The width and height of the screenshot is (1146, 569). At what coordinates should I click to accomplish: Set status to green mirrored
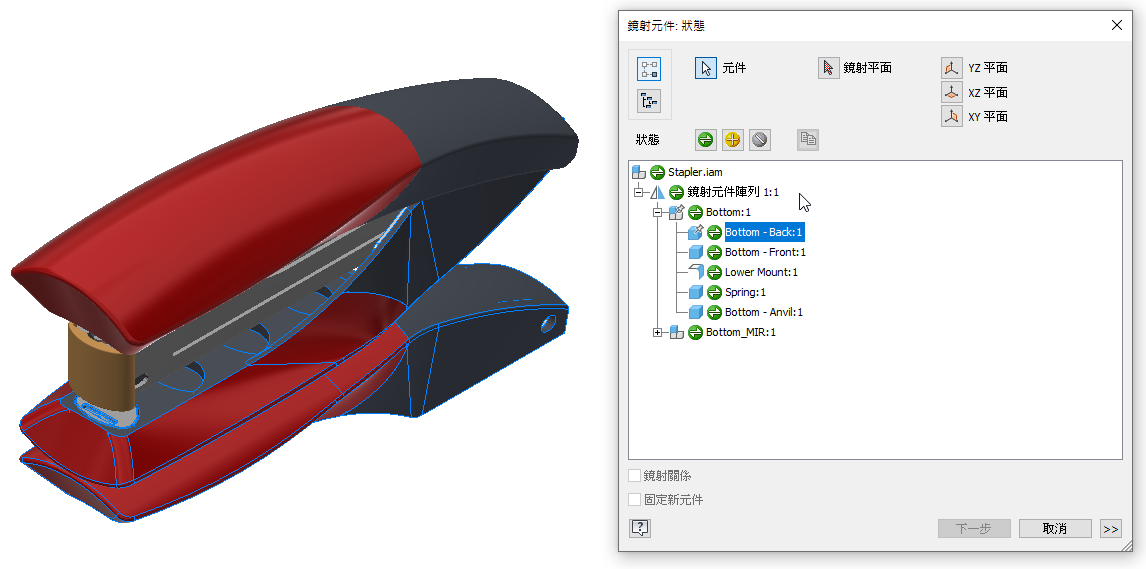[705, 140]
